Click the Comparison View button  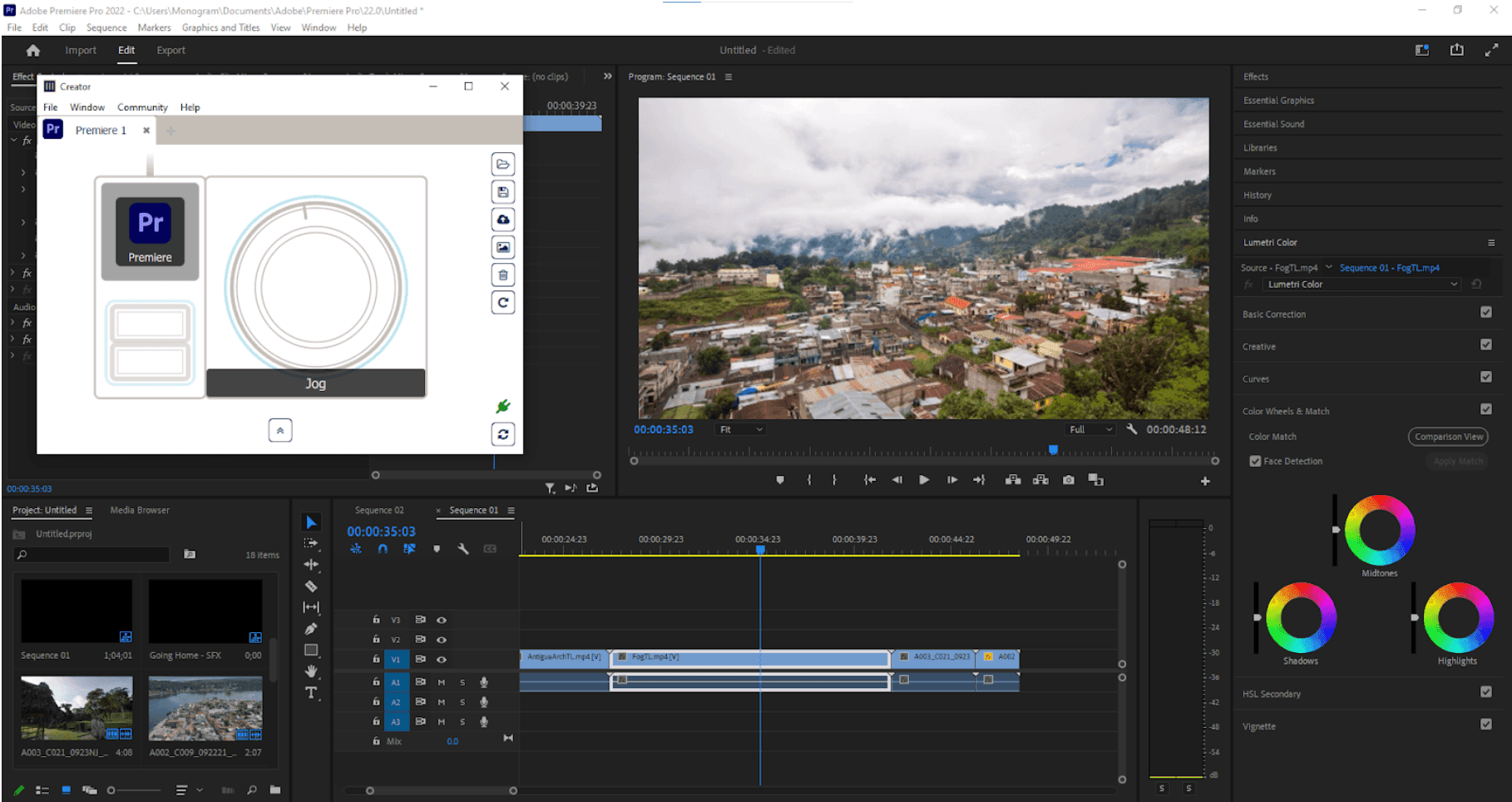(x=1448, y=436)
